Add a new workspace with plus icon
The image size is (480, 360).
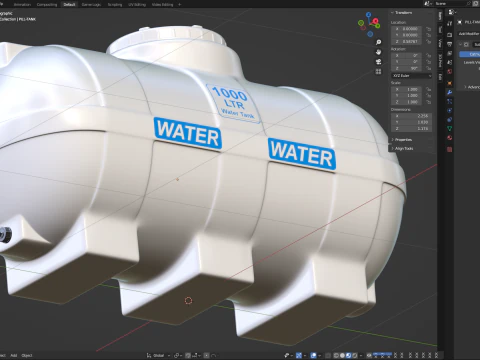[180, 5]
